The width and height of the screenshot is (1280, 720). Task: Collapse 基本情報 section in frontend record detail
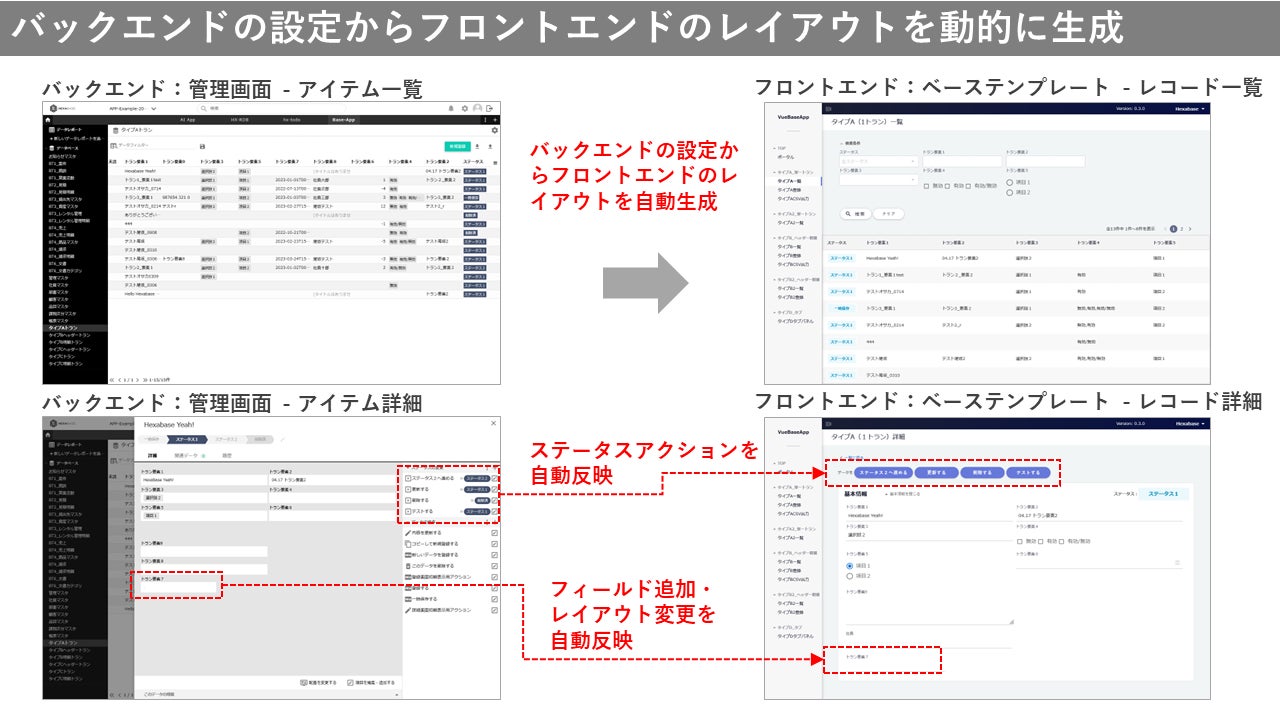pos(902,494)
